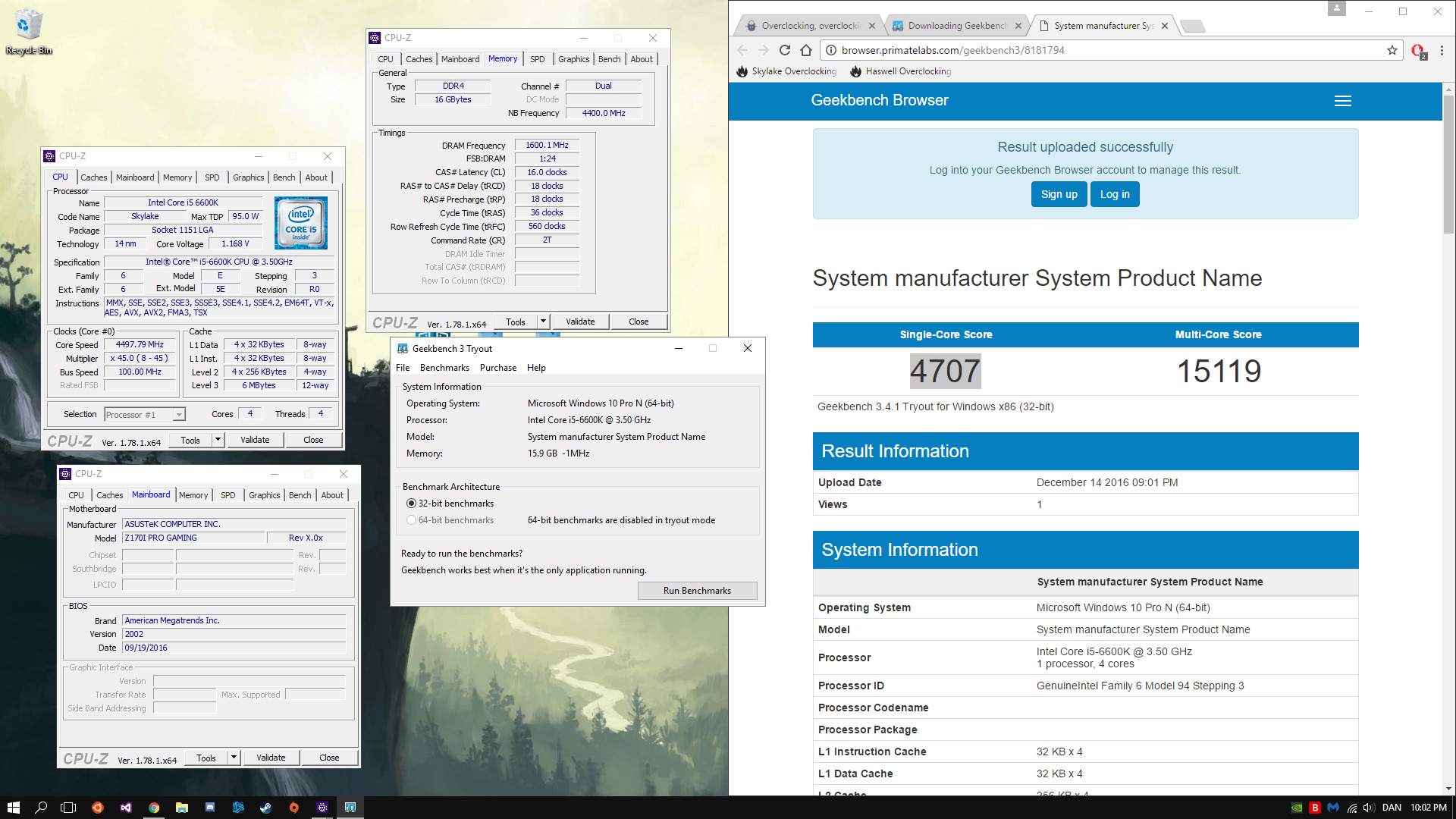Open the volume tray icon
The width and height of the screenshot is (1456, 819).
coord(1369,808)
